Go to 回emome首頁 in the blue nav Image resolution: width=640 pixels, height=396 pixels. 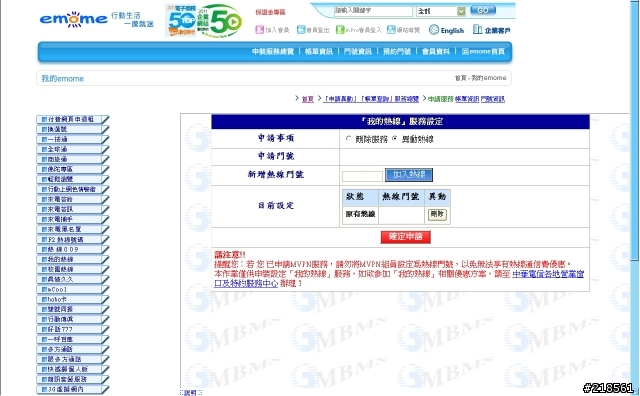click(x=483, y=51)
